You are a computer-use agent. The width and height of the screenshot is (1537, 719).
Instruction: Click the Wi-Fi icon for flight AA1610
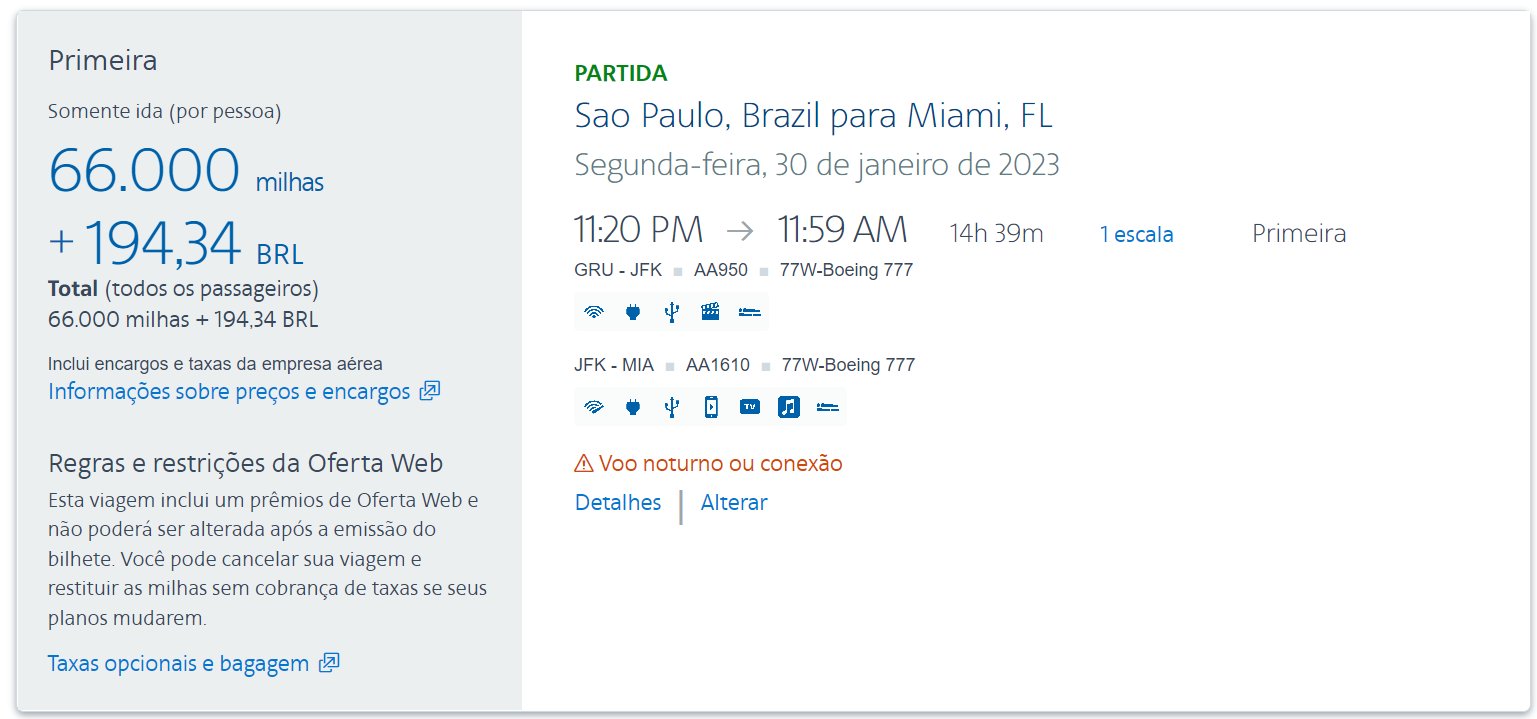click(594, 407)
